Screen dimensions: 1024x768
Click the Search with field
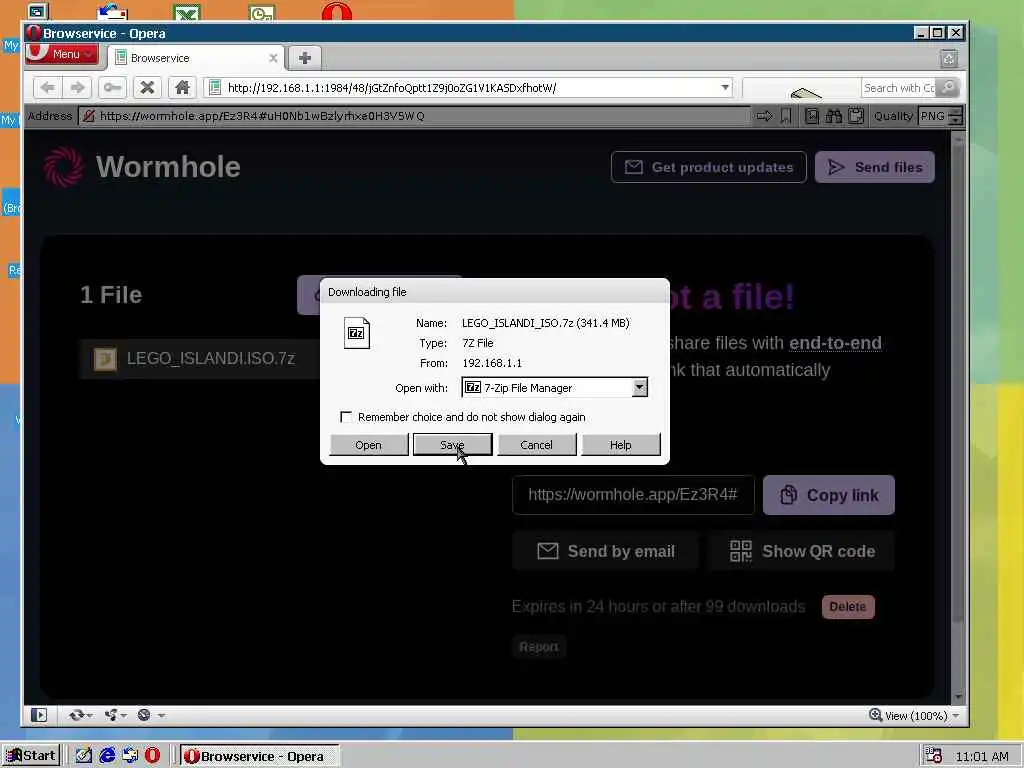[899, 88]
